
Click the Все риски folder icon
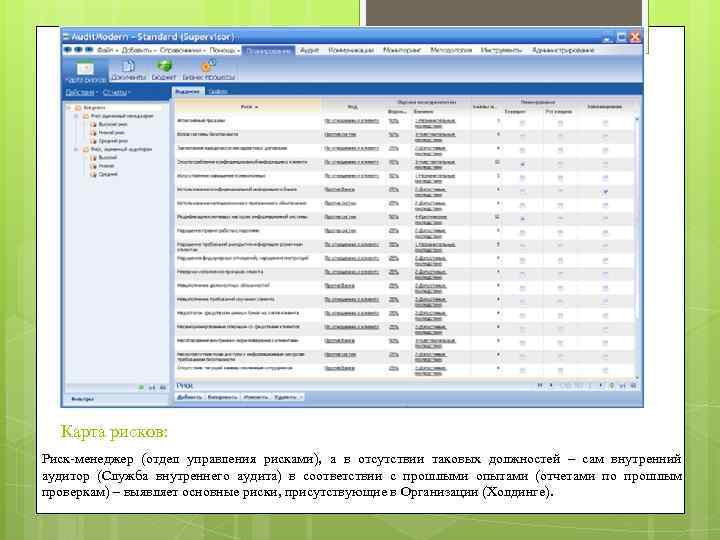(x=78, y=108)
